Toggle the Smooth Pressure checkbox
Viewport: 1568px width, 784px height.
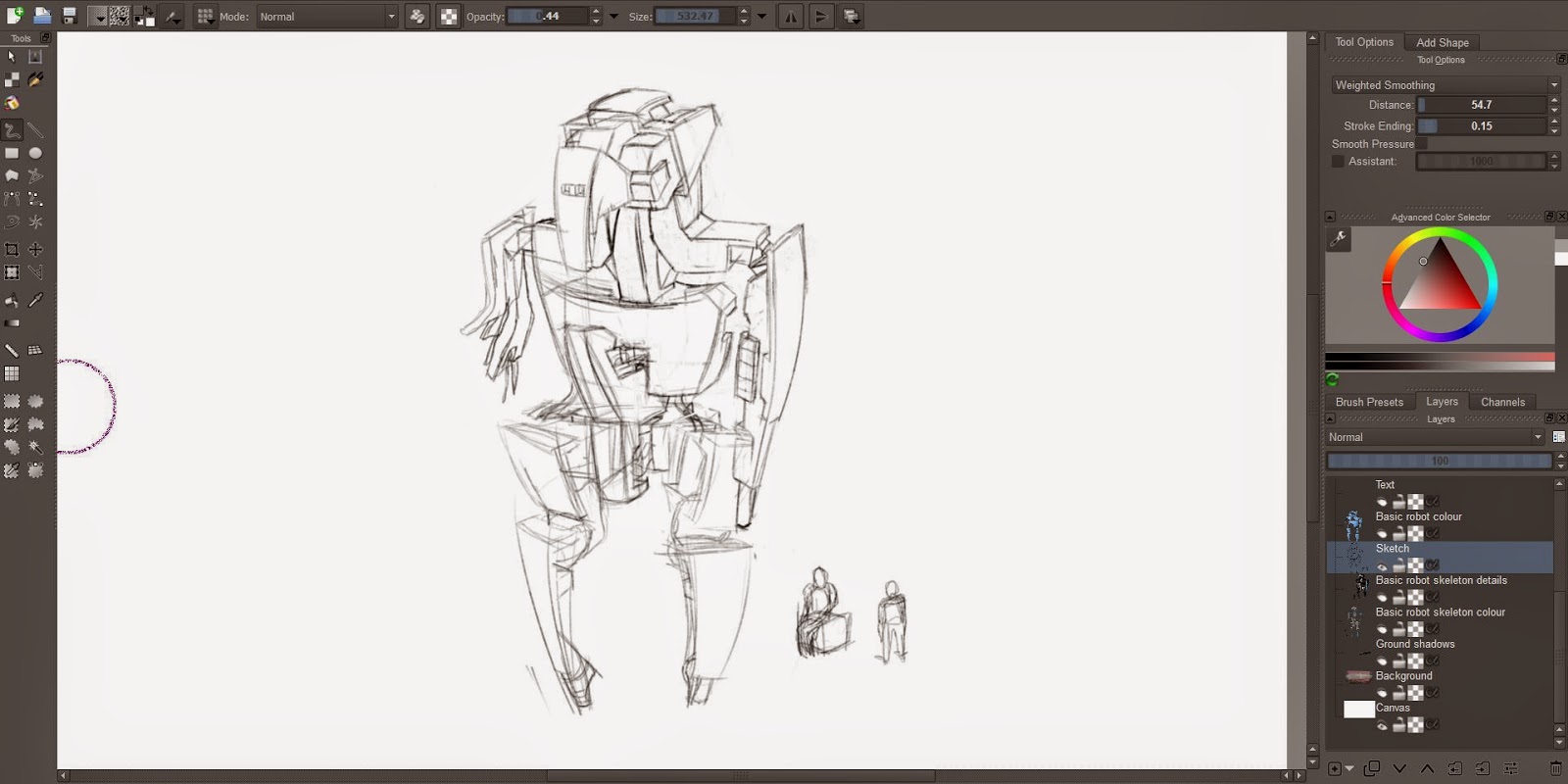pyautogui.click(x=1421, y=143)
